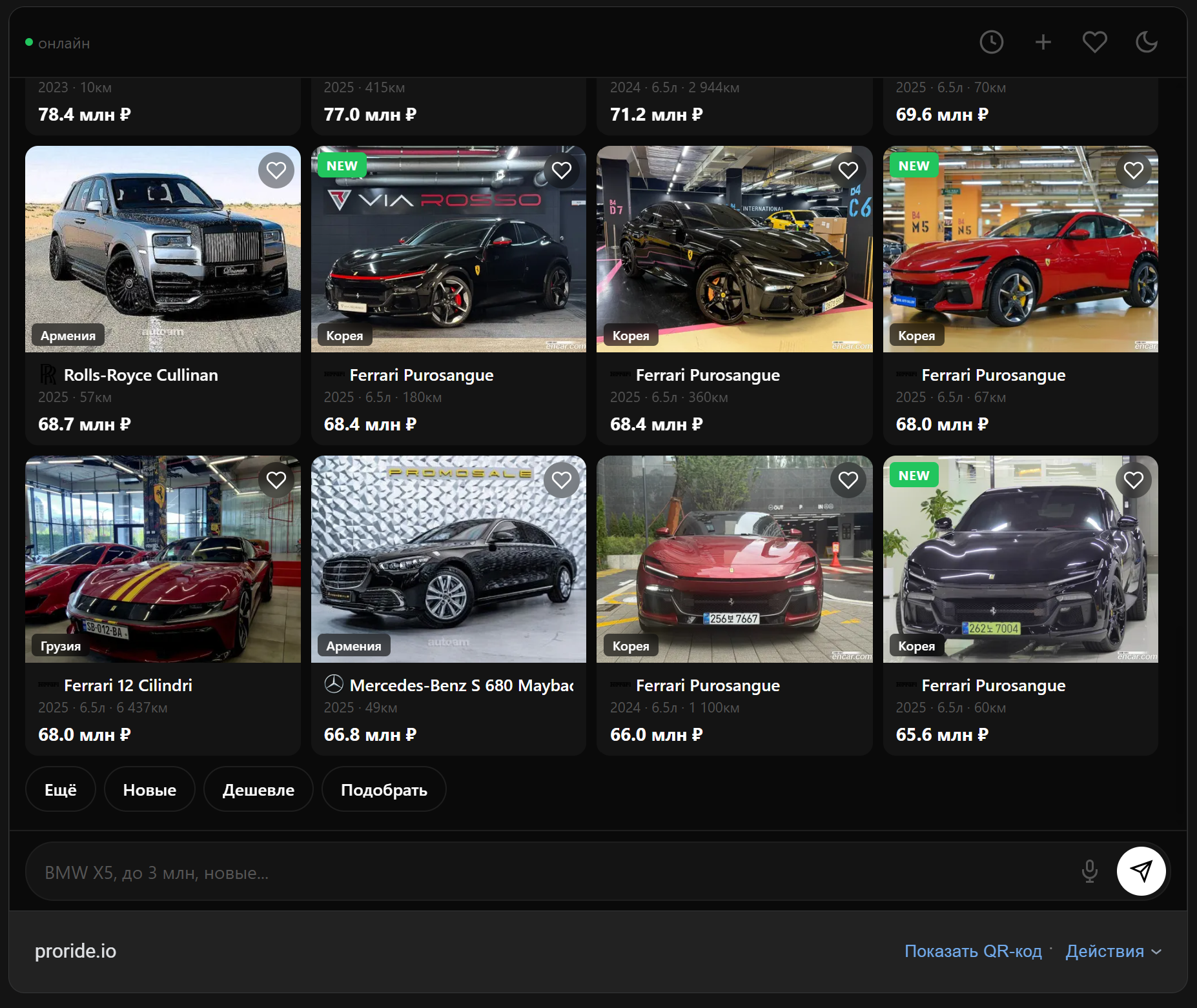Viewport: 1197px width, 1008px height.
Task: Click the specs '2025 · 6.5л · 6 437км'
Action: (x=103, y=707)
